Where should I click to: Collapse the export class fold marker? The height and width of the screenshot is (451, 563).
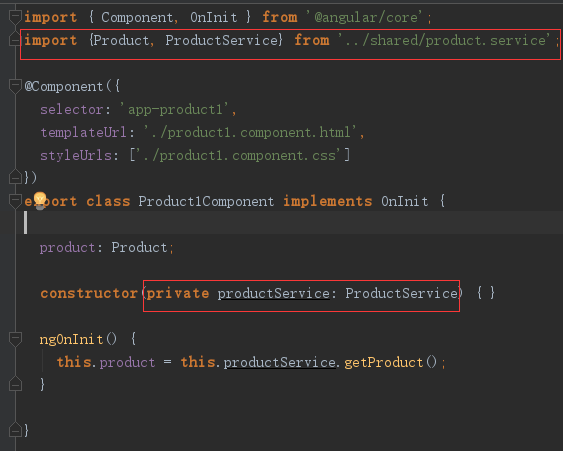(x=15, y=201)
